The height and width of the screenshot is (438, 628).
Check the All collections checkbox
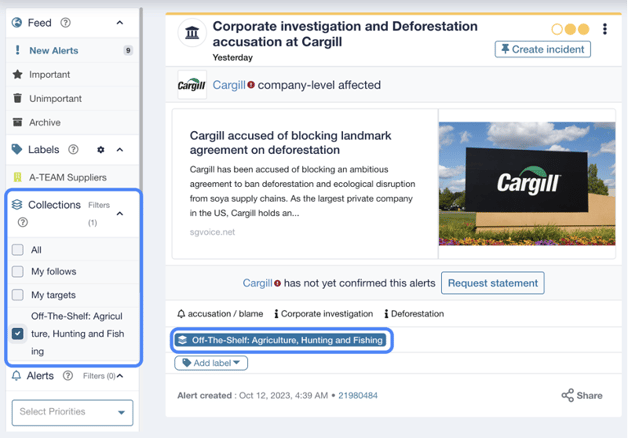pos(18,250)
